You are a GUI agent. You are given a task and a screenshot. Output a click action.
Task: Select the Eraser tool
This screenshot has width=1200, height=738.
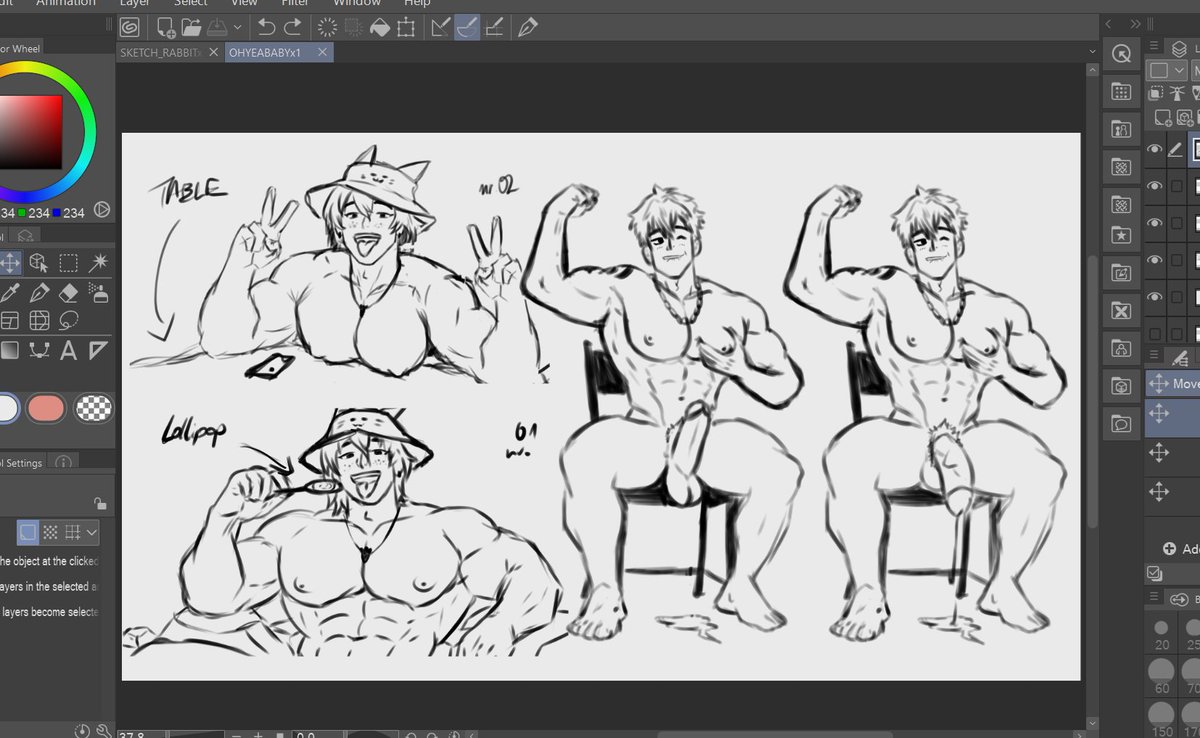tap(68, 292)
